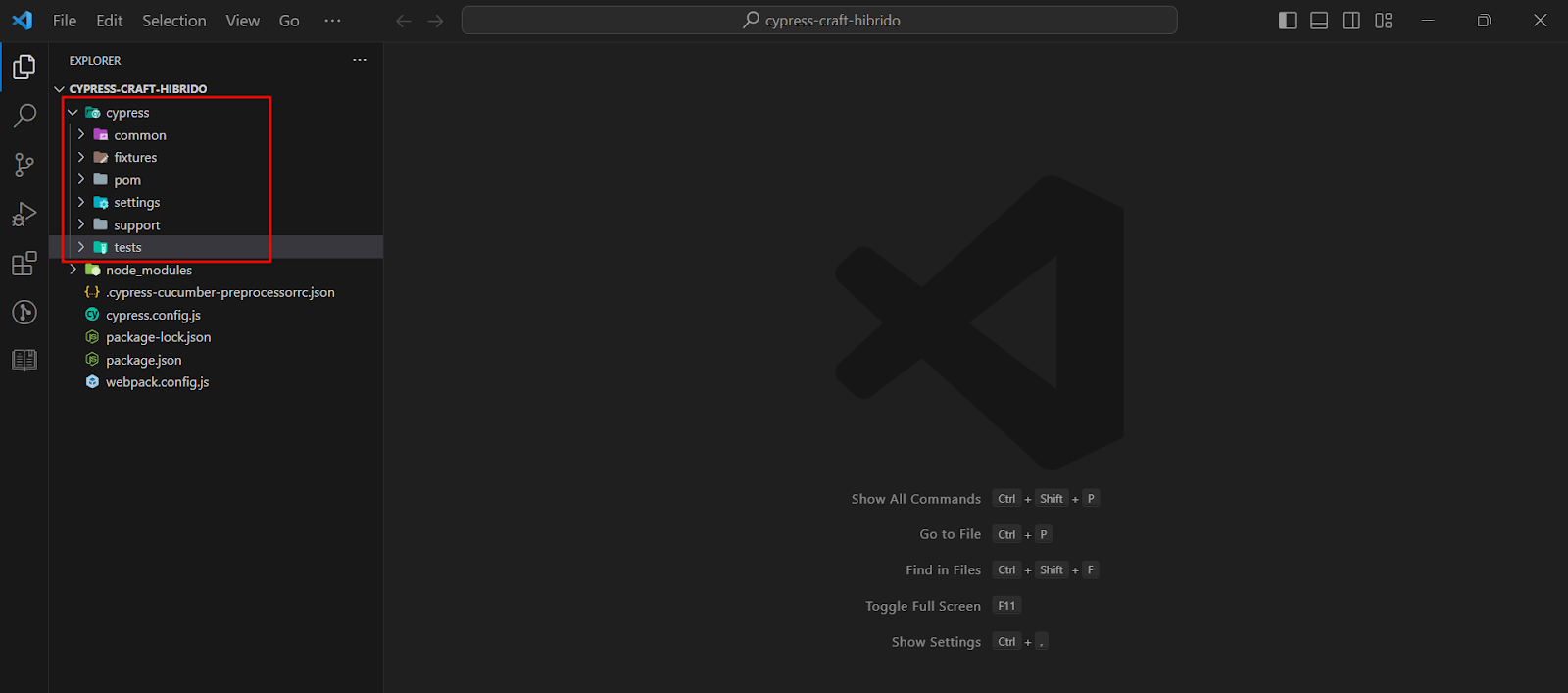The image size is (1568, 693).
Task: Expand the fixtures folder chevron
Action: point(81,157)
